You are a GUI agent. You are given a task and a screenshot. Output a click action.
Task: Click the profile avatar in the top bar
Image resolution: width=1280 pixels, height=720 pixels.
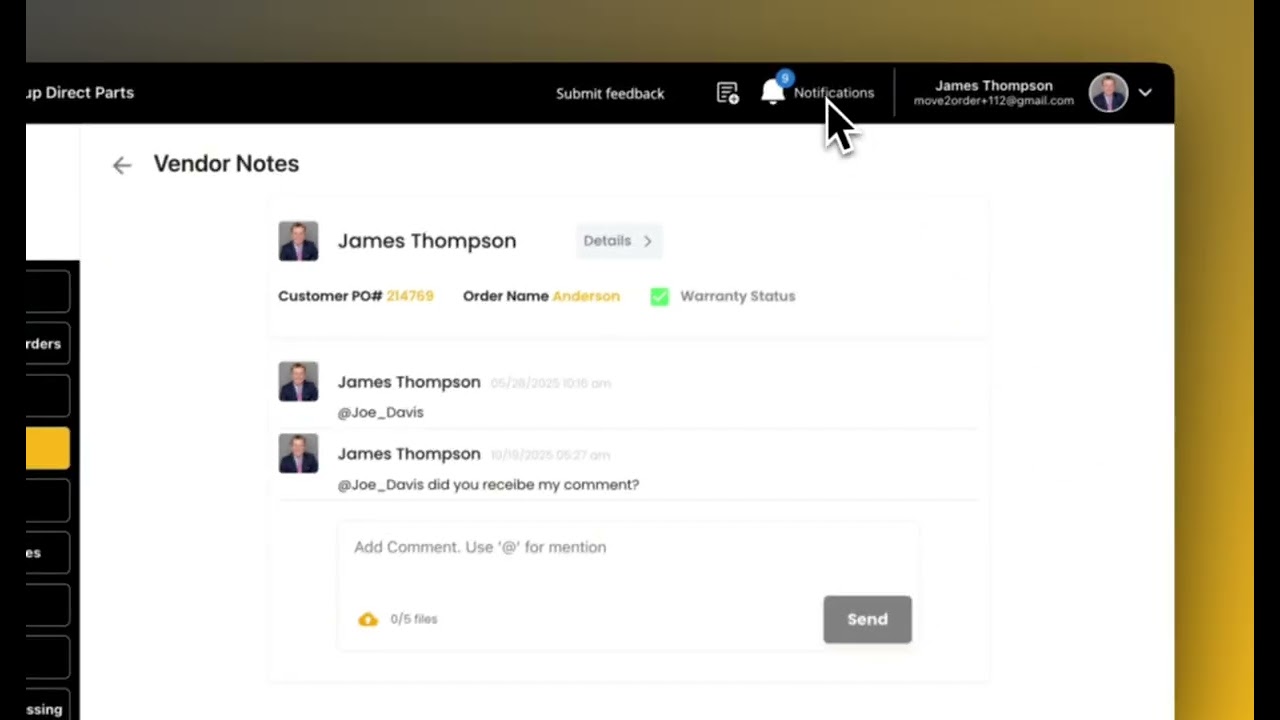1108,93
